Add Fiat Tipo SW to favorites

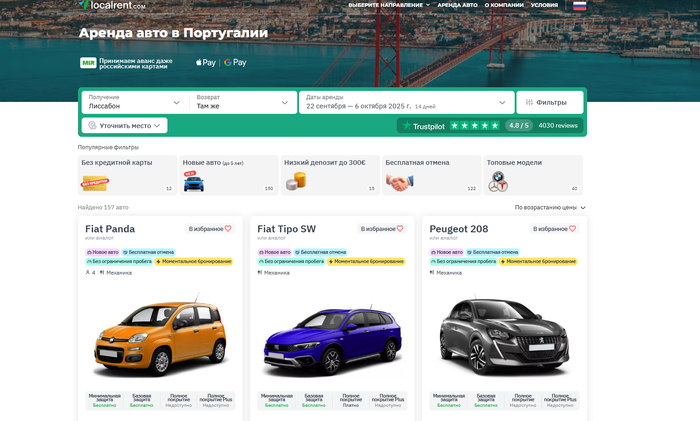(382, 229)
